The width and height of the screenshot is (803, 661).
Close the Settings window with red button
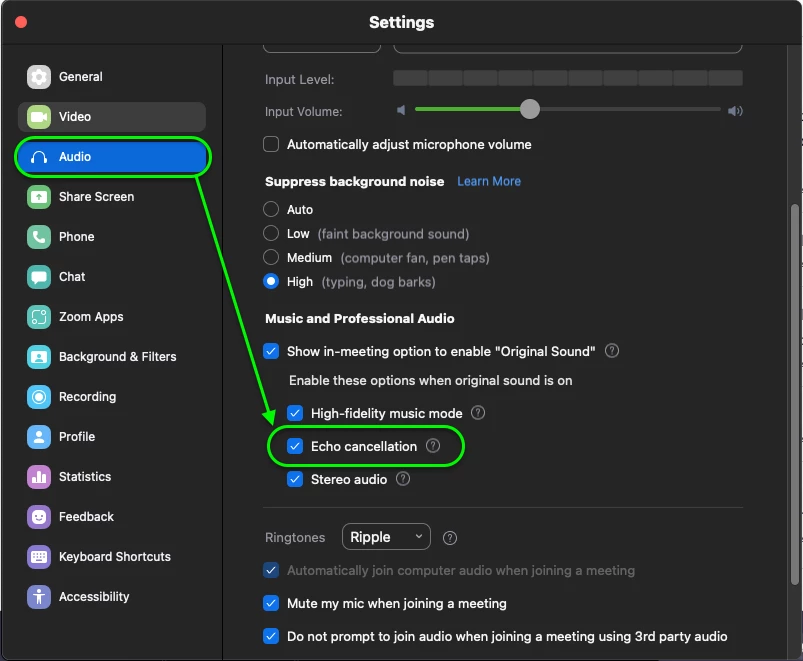point(21,22)
